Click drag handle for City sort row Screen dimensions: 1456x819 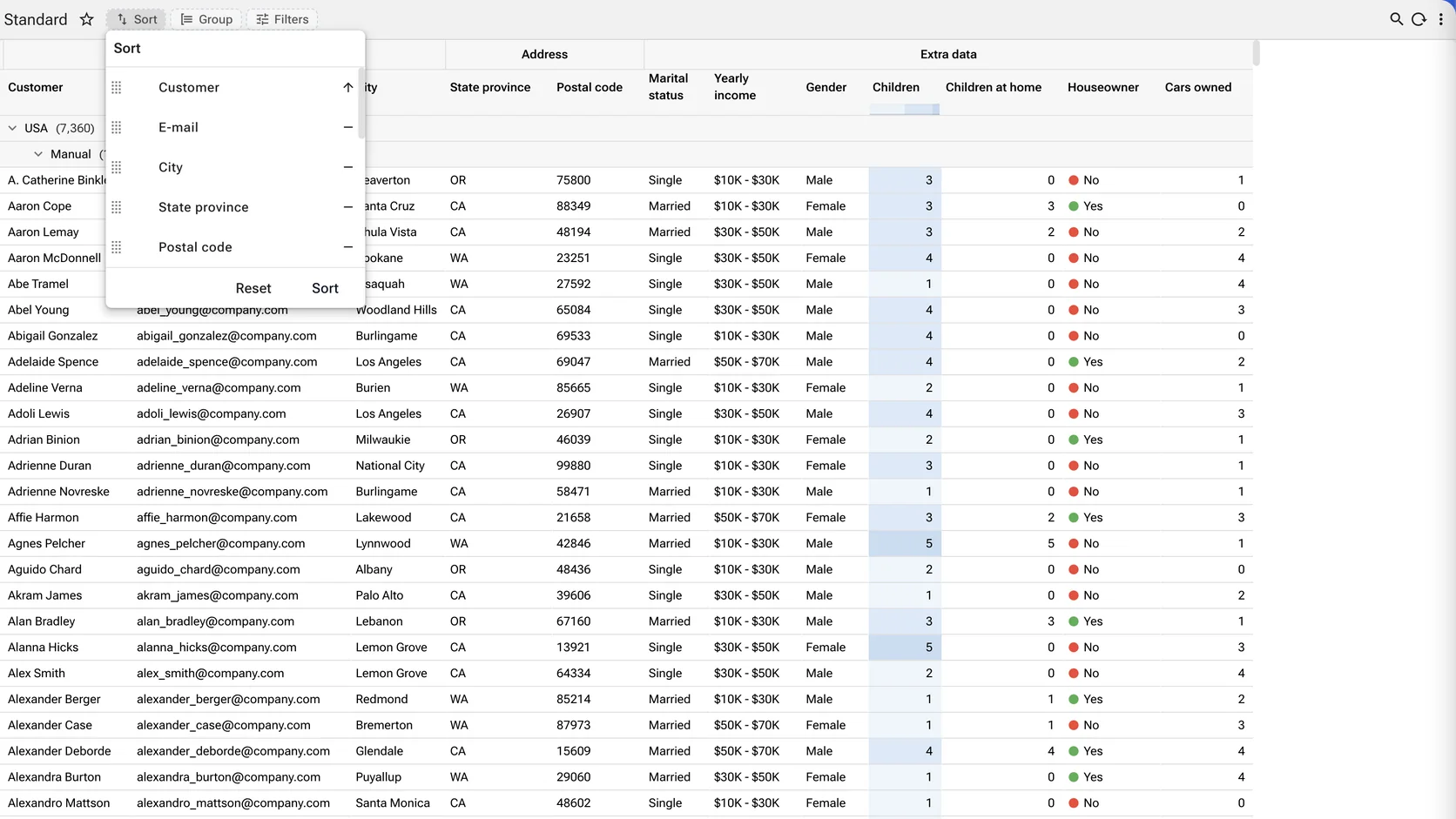pos(117,167)
